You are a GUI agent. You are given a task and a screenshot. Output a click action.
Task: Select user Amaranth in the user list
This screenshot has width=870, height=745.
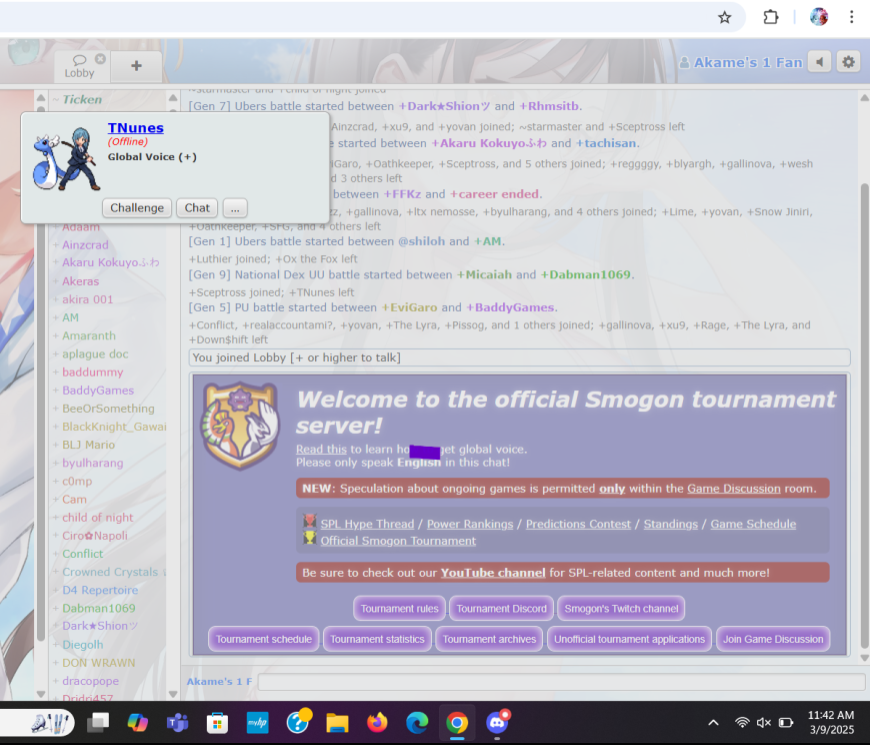pyautogui.click(x=89, y=336)
